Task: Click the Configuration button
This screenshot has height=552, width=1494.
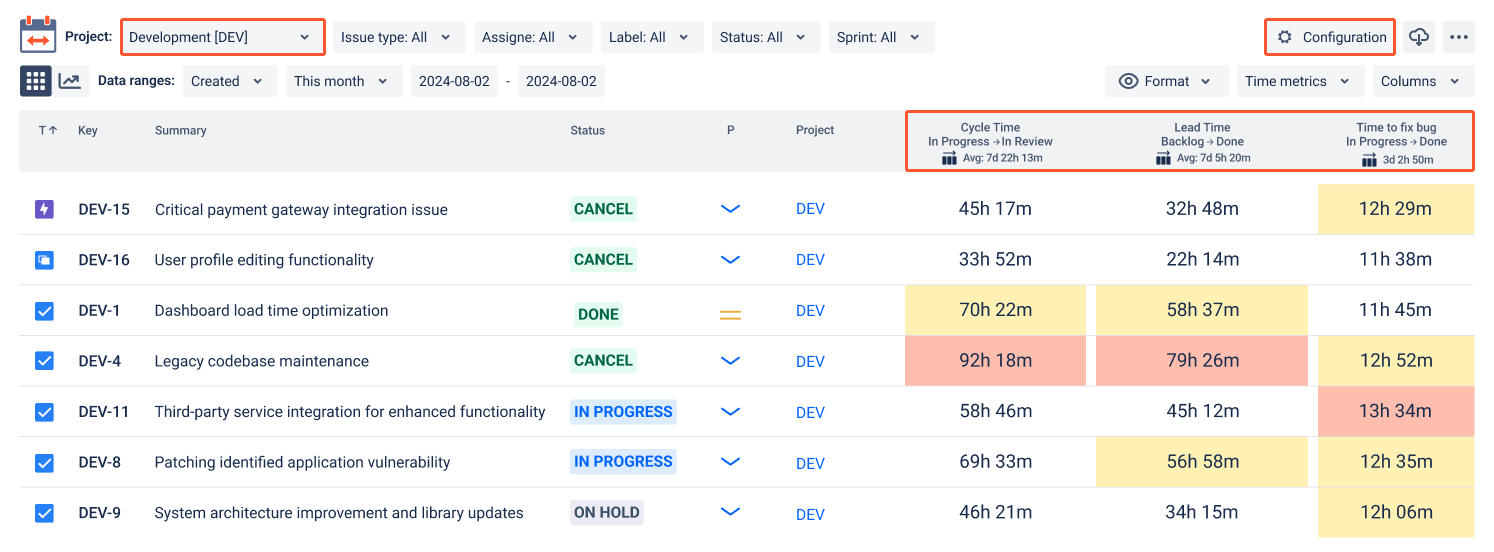Action: pyautogui.click(x=1330, y=37)
